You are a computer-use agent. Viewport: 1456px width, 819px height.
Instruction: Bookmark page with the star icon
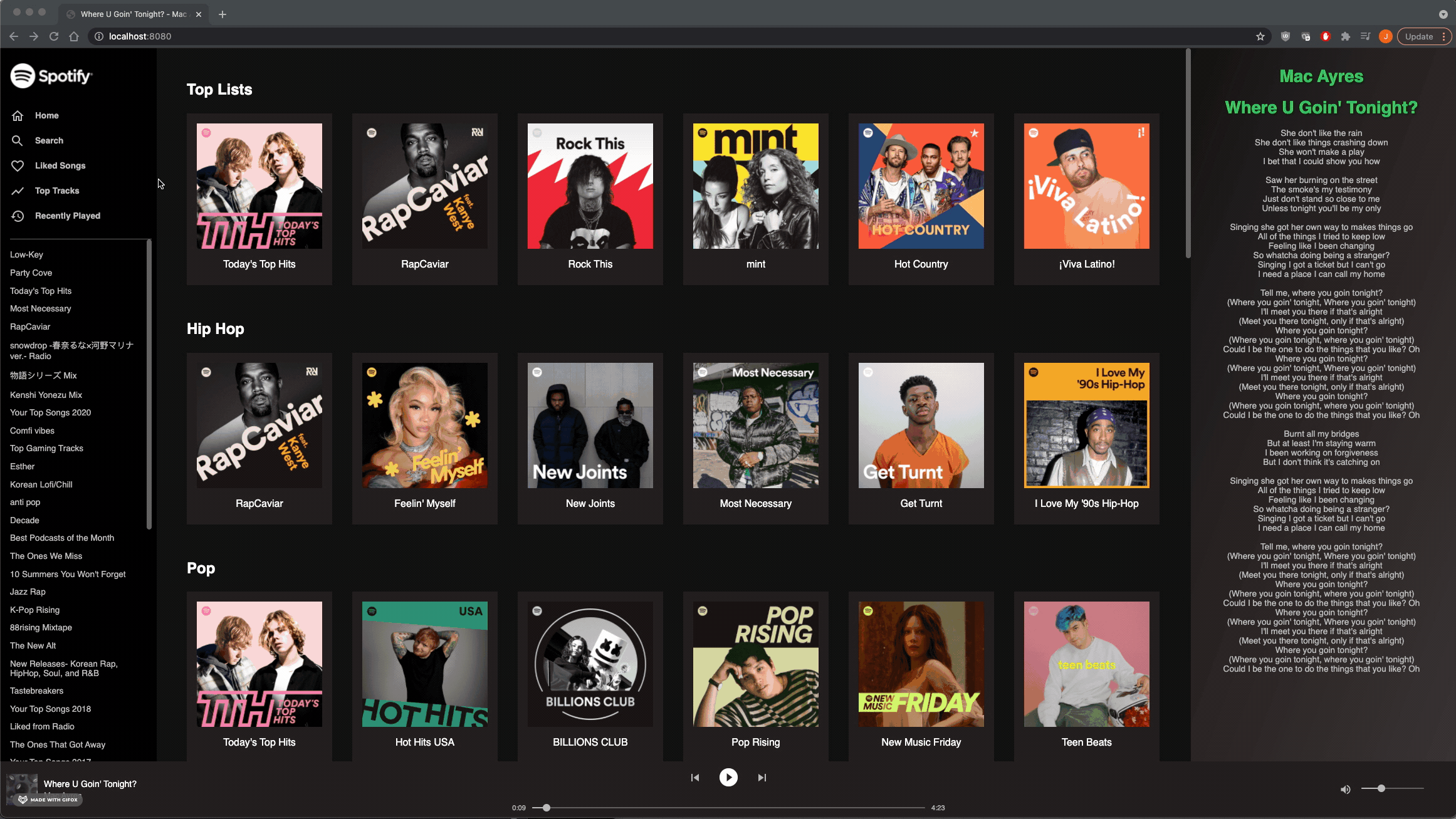(1260, 36)
